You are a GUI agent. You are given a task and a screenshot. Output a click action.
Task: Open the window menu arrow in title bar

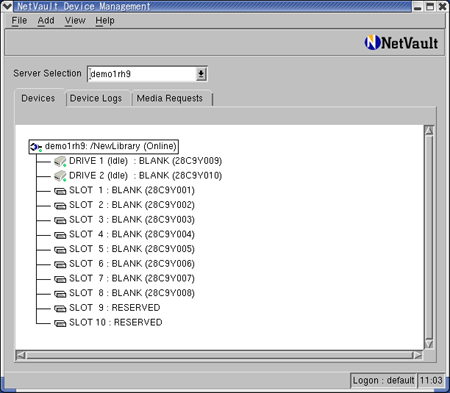click(x=7, y=6)
